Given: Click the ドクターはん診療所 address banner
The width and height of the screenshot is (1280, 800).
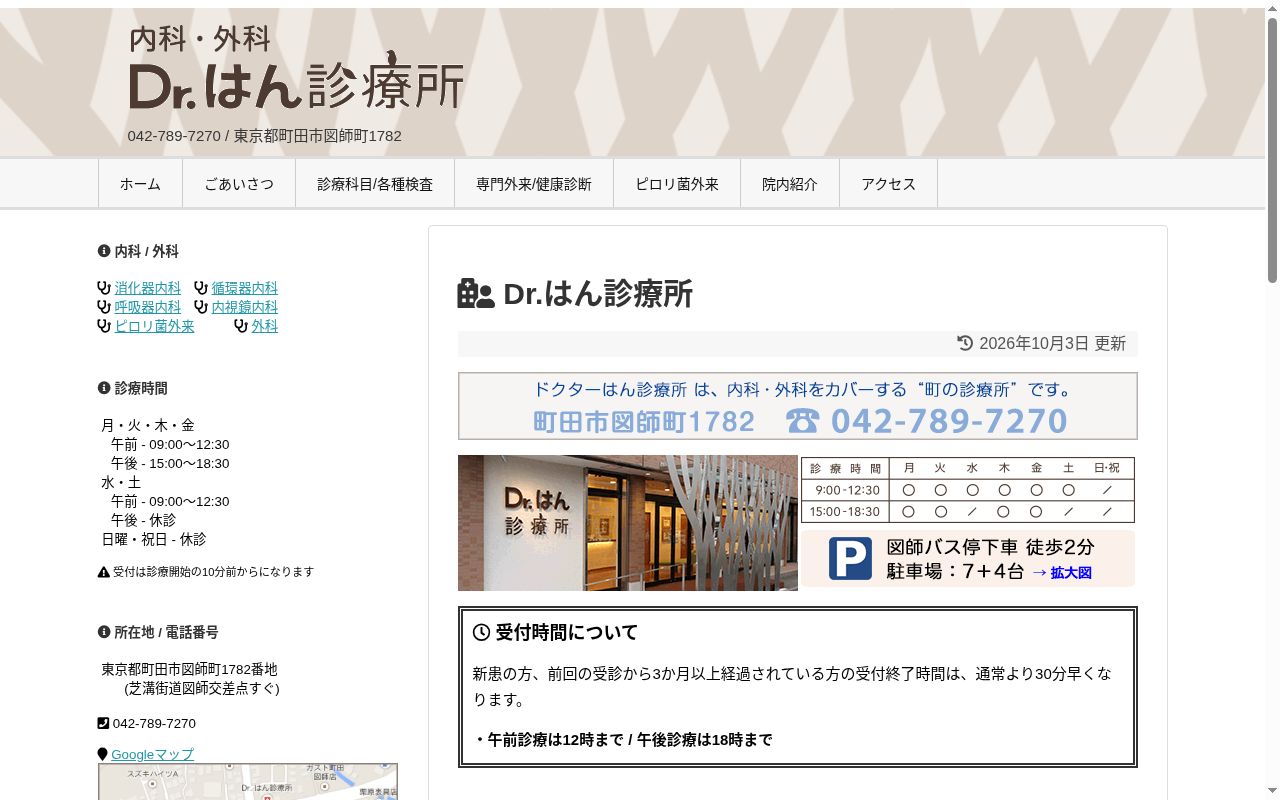Looking at the screenshot, I should (798, 406).
